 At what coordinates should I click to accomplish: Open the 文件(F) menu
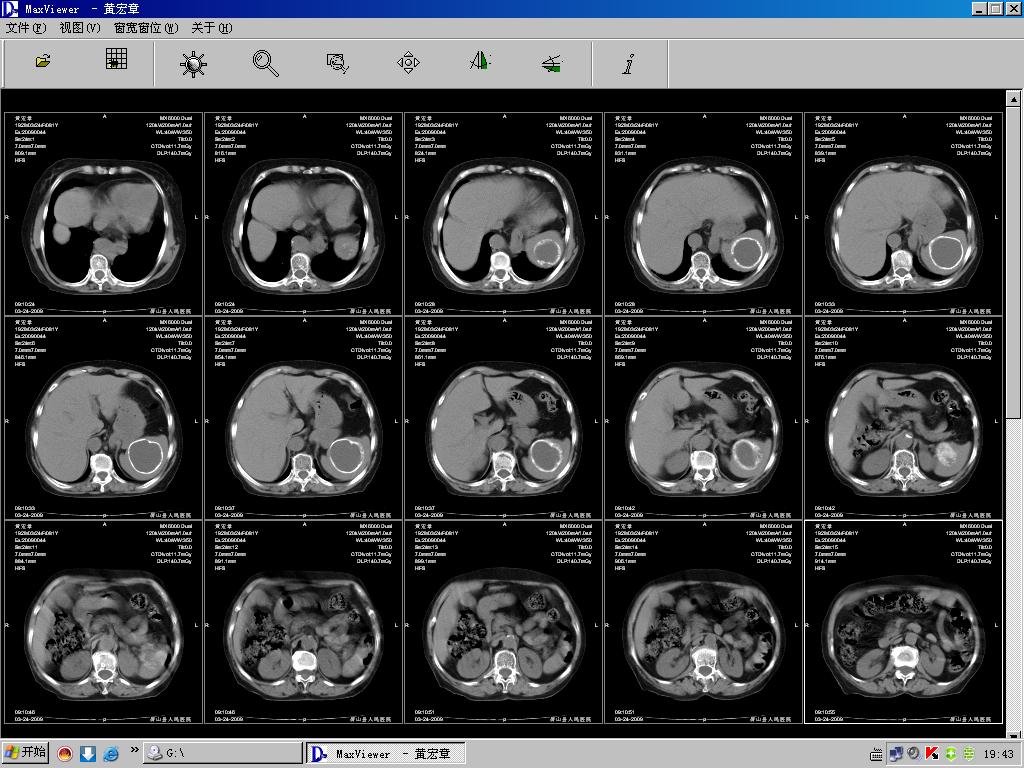(x=26, y=28)
